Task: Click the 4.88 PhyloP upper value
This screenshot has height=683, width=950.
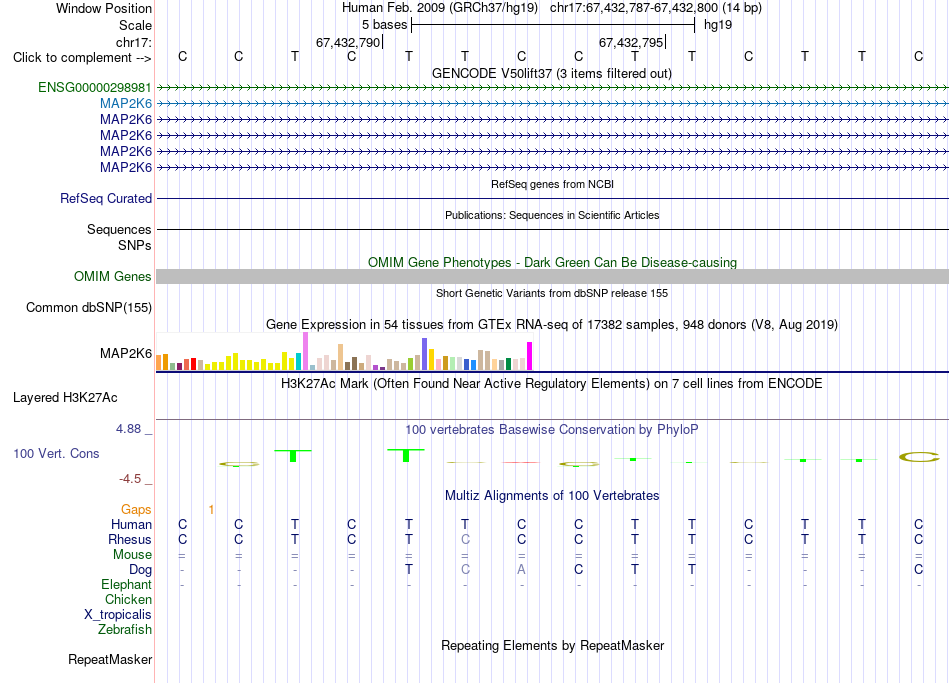Action: pyautogui.click(x=129, y=429)
